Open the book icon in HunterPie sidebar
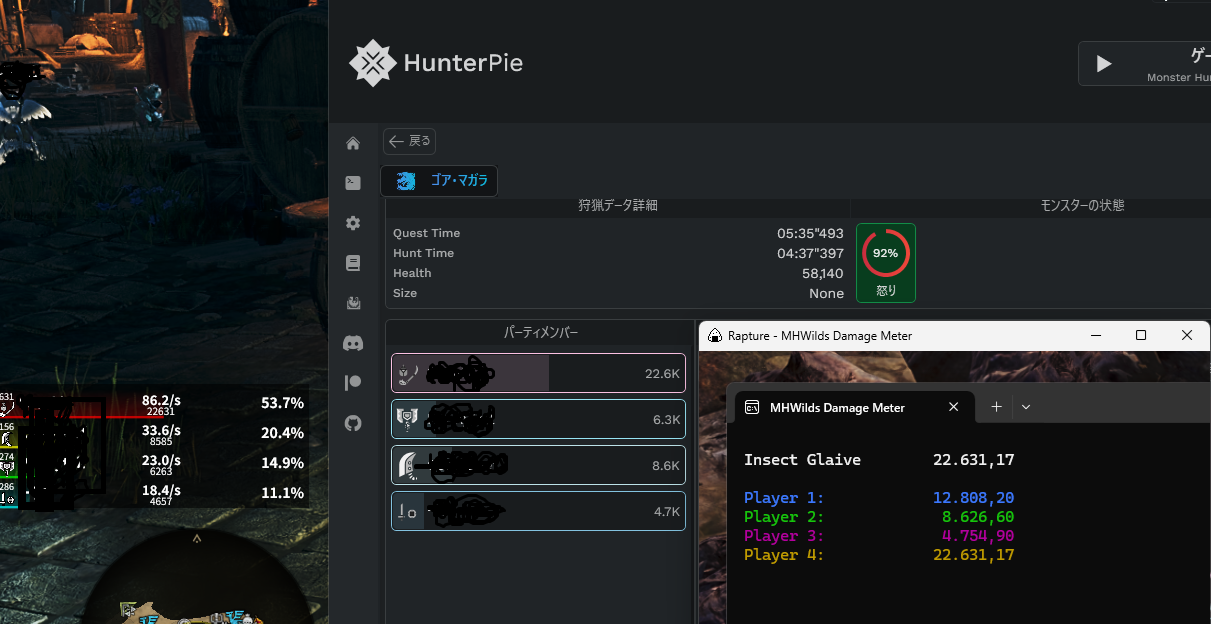 click(x=353, y=263)
